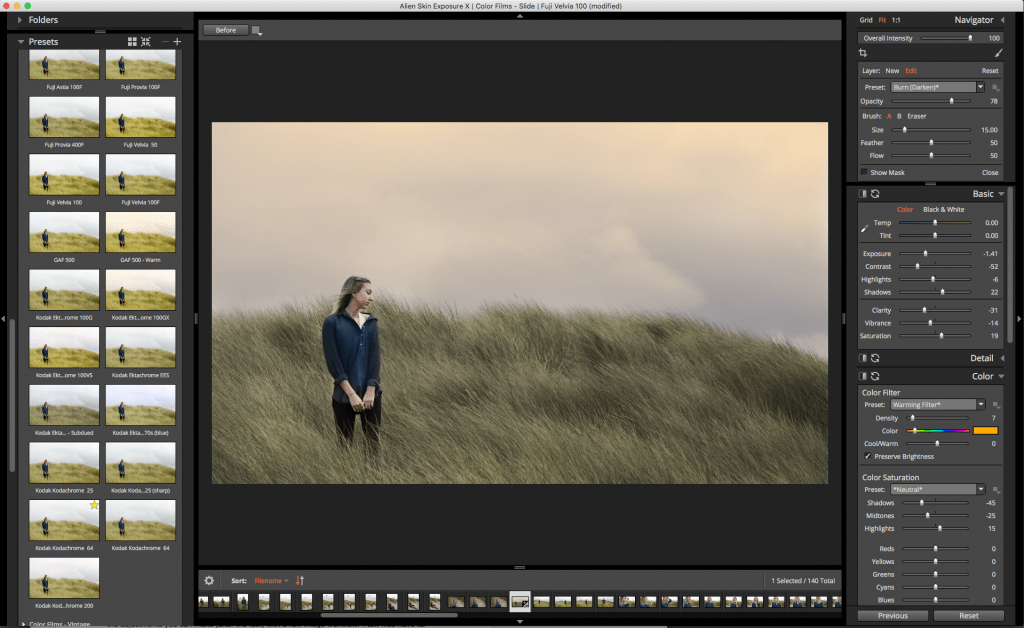Open the Warming Filter preset dropdown
This screenshot has width=1024, height=628.
click(x=937, y=404)
